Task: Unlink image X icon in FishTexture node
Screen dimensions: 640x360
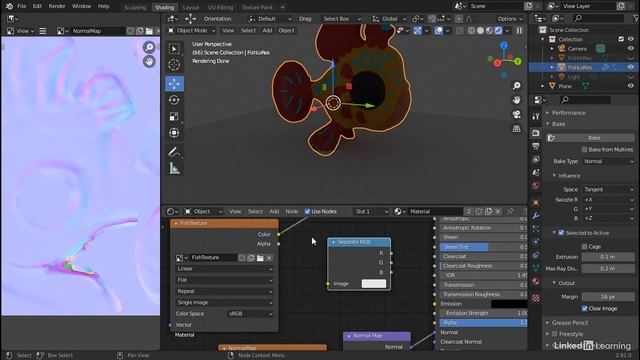Action: click(x=269, y=258)
